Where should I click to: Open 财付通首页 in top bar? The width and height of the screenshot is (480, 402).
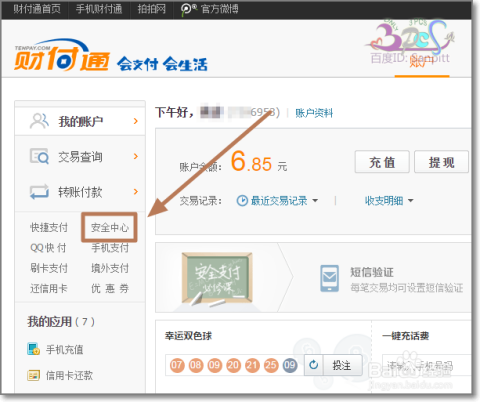click(37, 9)
